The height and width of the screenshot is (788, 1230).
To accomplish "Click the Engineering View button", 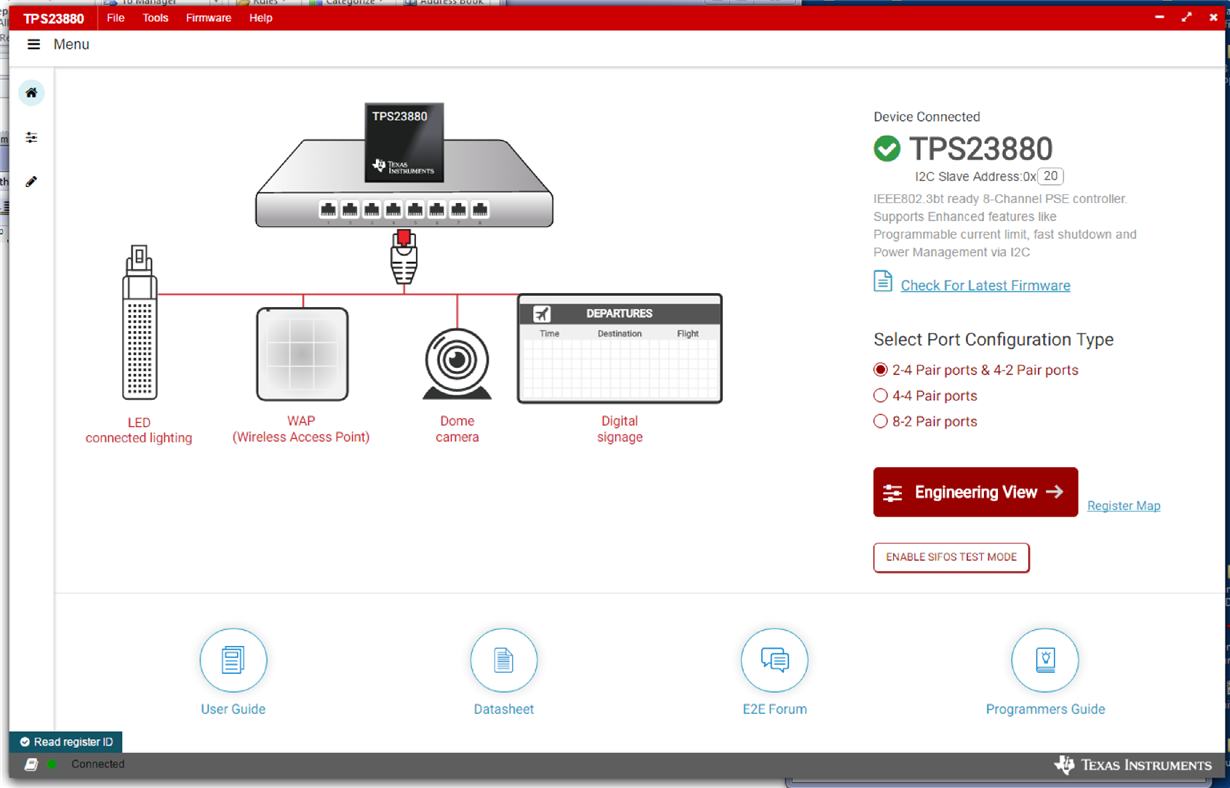I will tap(975, 492).
